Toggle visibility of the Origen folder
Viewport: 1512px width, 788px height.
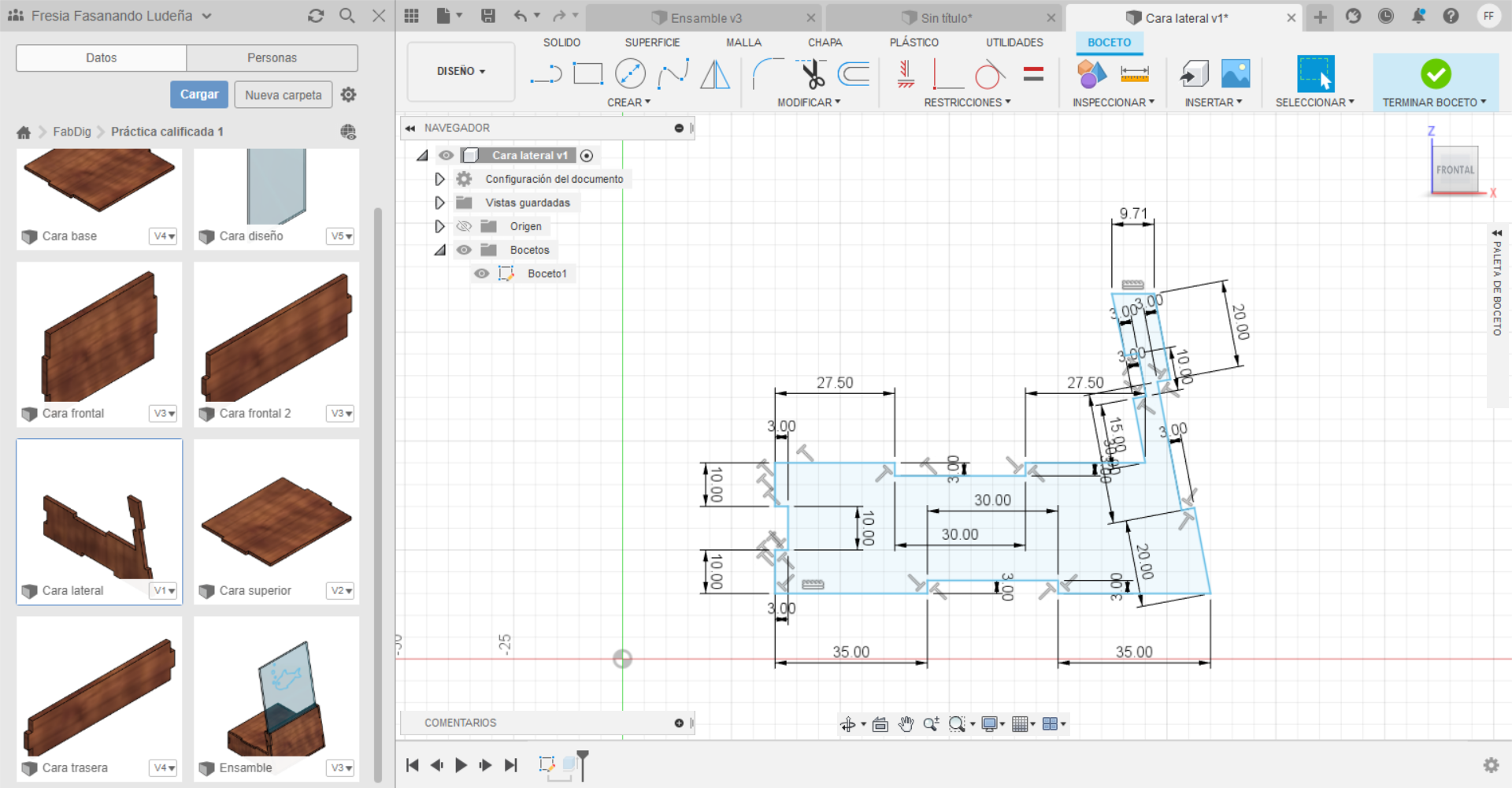[464, 226]
